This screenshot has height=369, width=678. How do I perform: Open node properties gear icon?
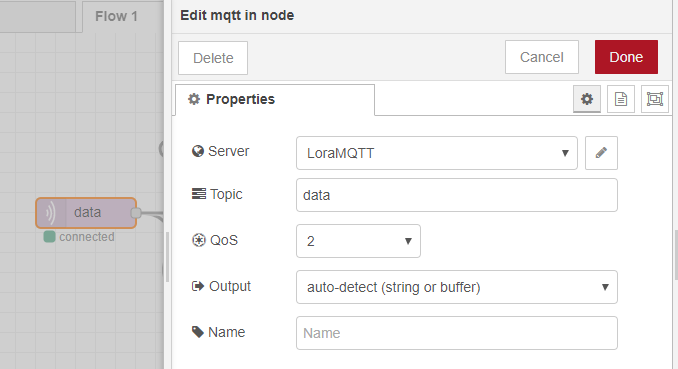[x=587, y=99]
